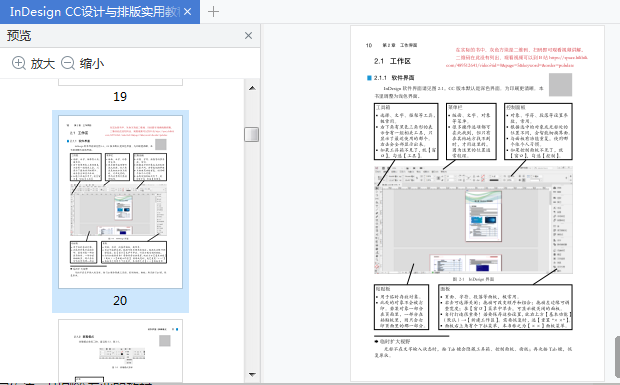The height and width of the screenshot is (385, 620).
Task: Select the page 19 thumbnail above
Action: [120, 82]
